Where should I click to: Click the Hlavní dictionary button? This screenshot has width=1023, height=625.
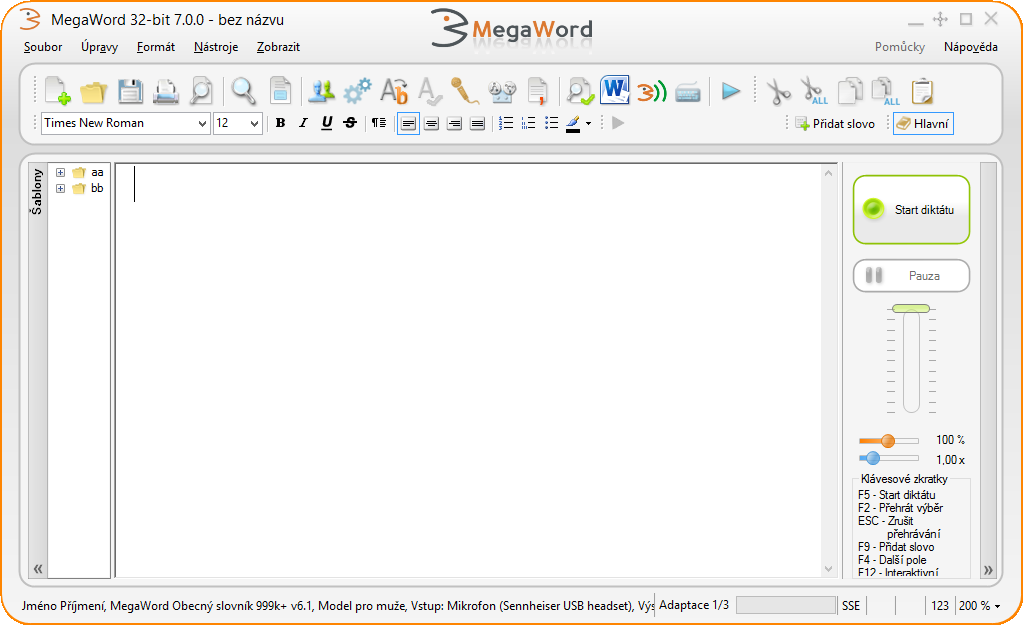click(x=923, y=123)
